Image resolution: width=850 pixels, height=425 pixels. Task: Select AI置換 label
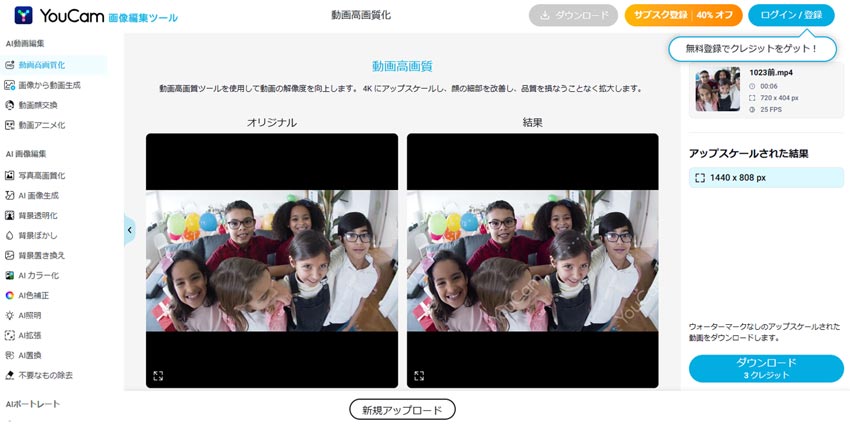30,356
